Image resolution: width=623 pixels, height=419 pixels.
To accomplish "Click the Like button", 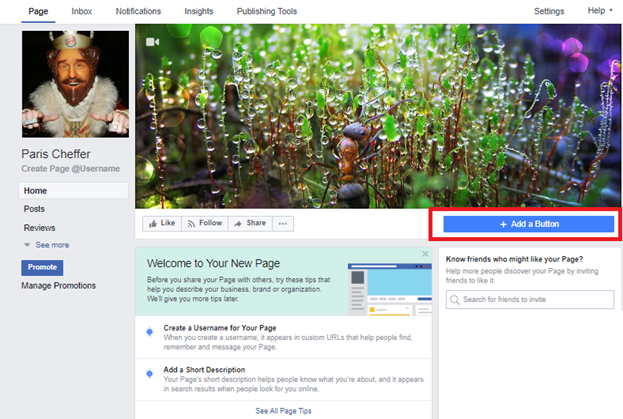I will pos(162,224).
